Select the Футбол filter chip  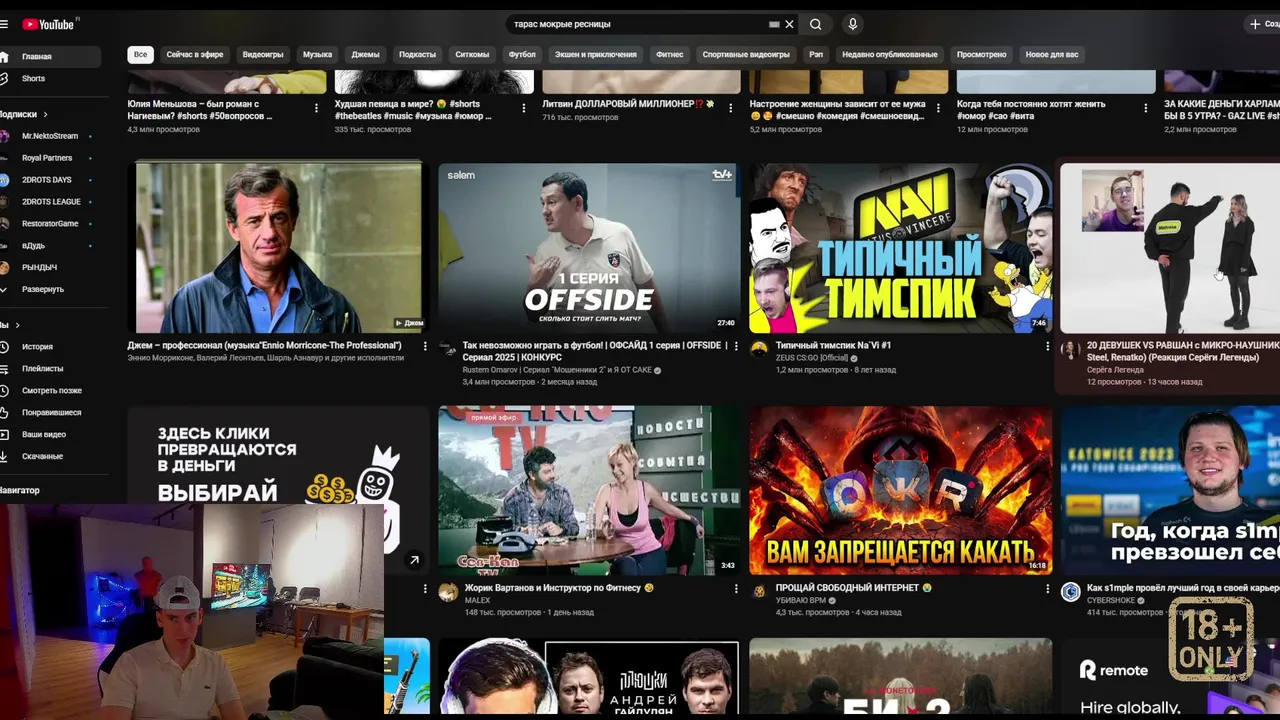522,55
